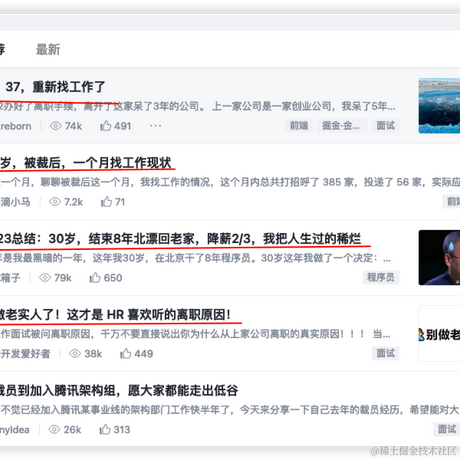Click summary text '这个月内总共打招呼了 385 家'

point(287,182)
